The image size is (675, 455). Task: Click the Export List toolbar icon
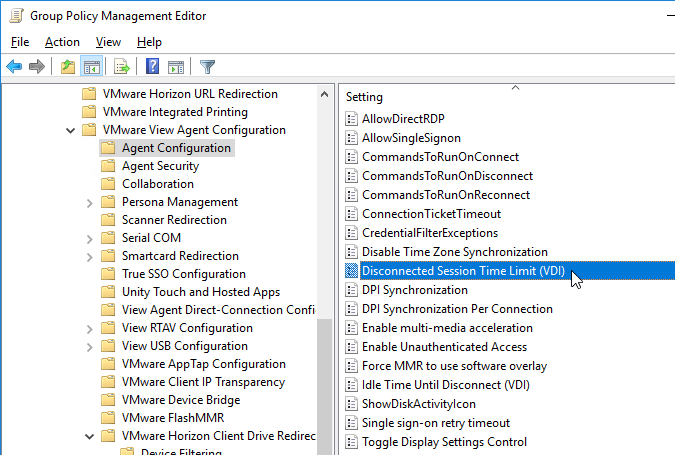click(122, 67)
